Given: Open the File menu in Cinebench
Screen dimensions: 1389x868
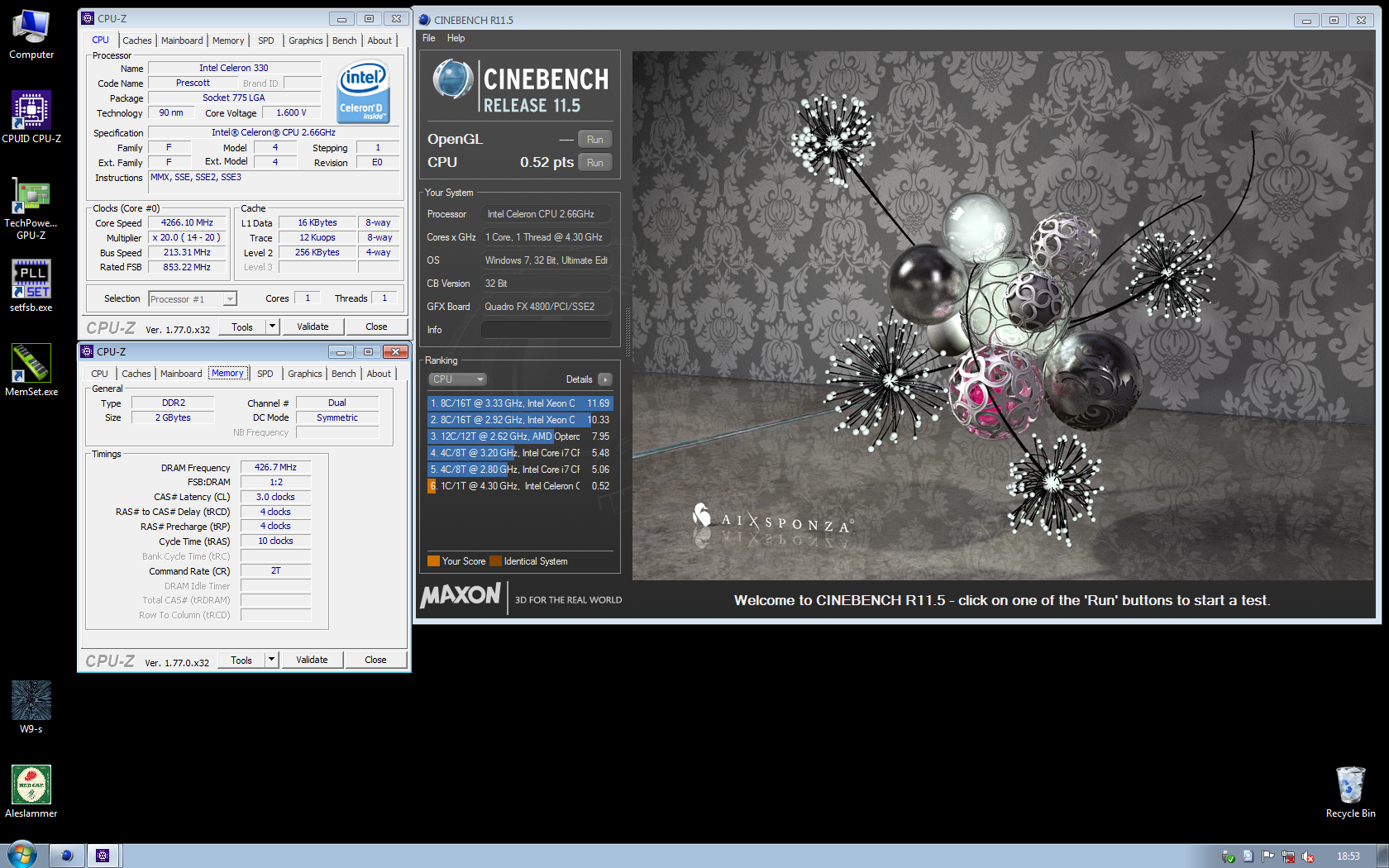Looking at the screenshot, I should [429, 38].
